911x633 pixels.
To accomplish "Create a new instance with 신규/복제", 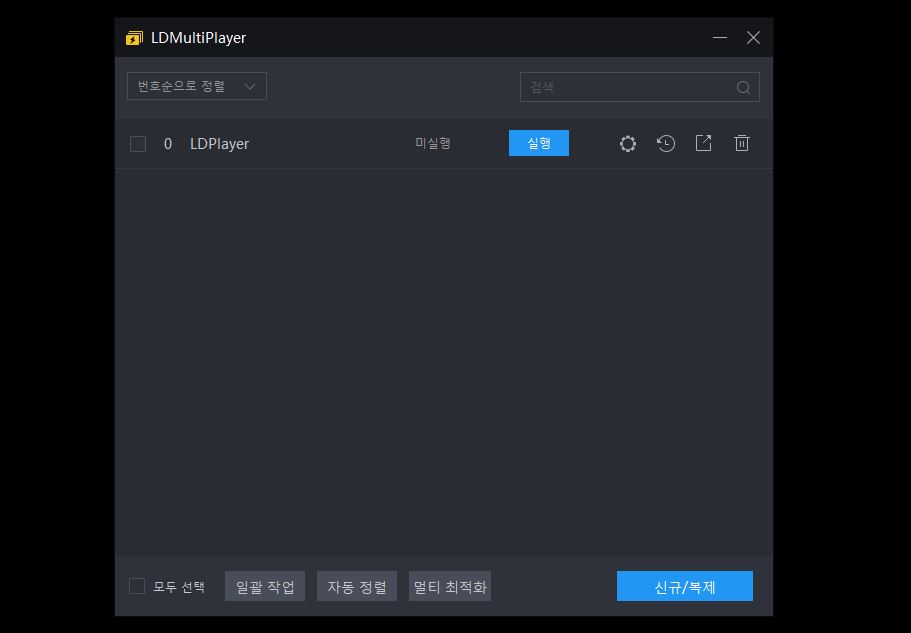I will click(684, 587).
